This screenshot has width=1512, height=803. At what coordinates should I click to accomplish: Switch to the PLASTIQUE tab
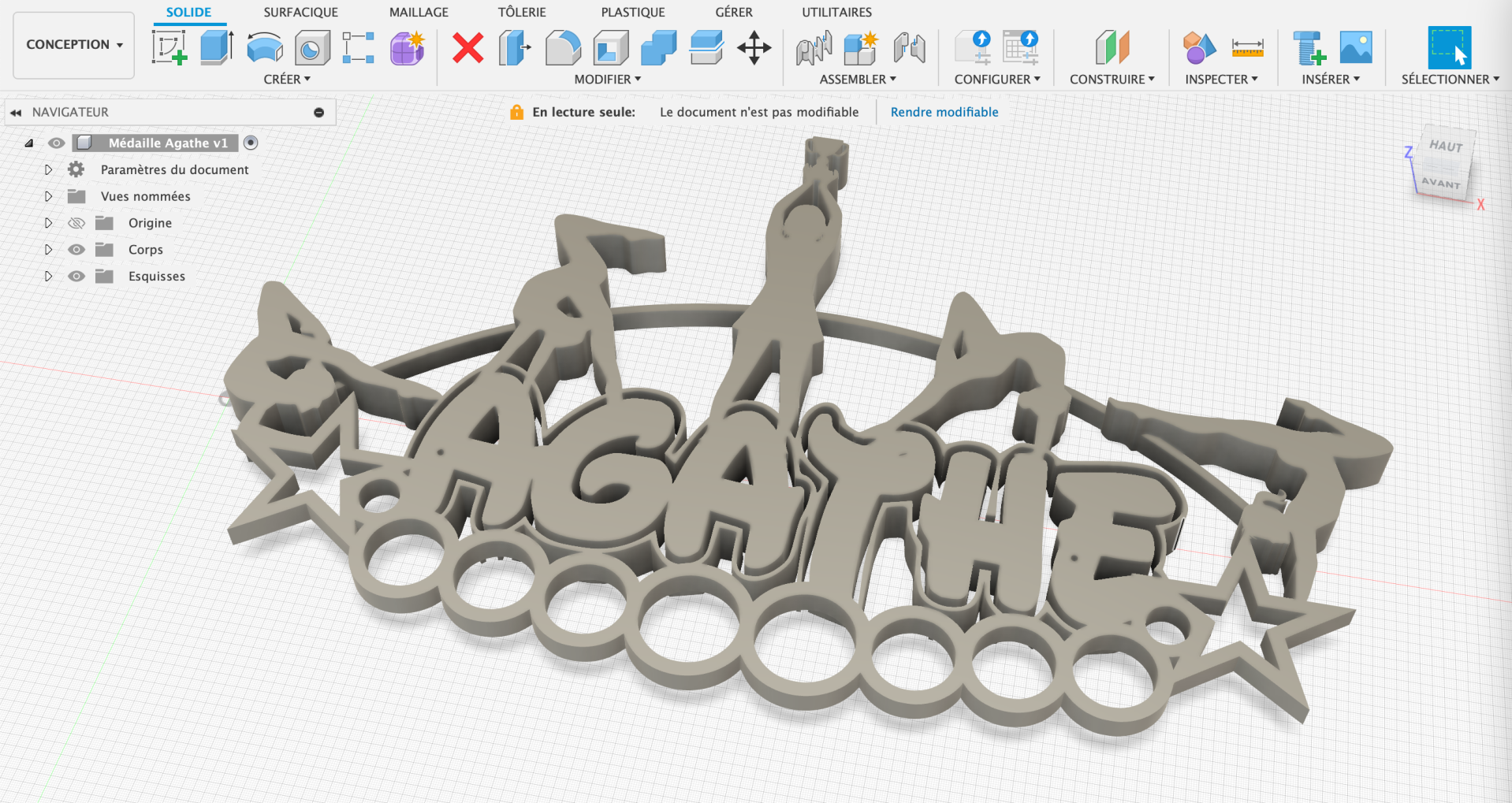click(633, 13)
